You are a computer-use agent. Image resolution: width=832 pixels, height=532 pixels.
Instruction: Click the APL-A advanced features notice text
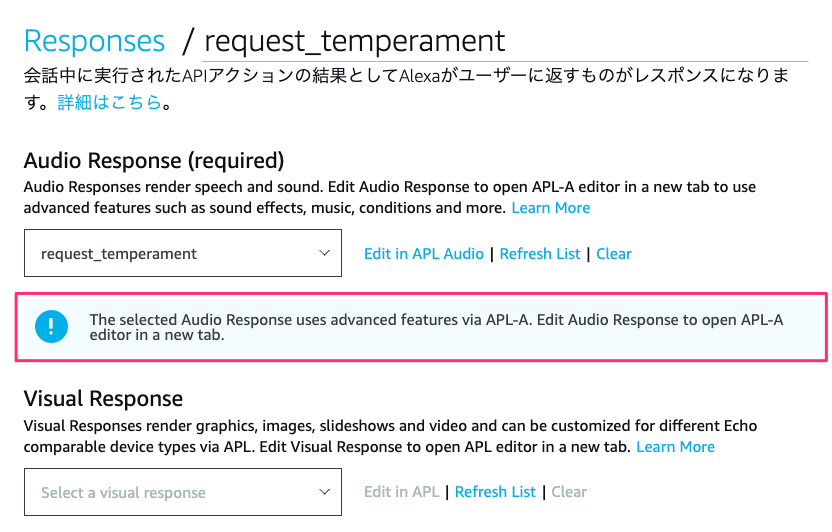(x=436, y=327)
